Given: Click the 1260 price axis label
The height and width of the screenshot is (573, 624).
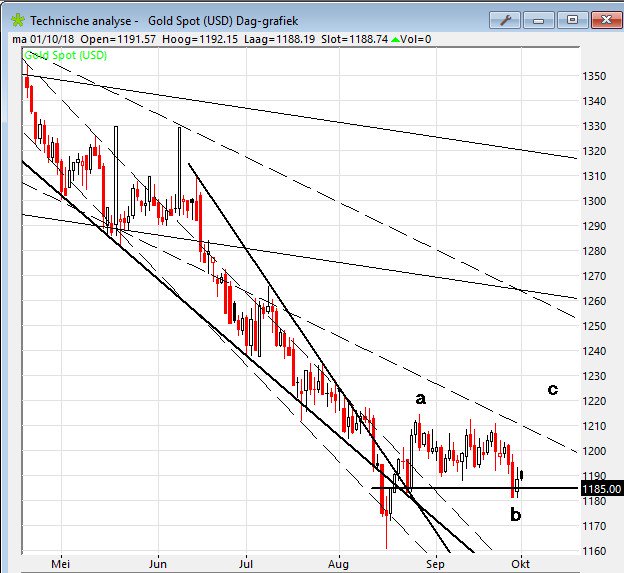Looking at the screenshot, I should tap(594, 301).
